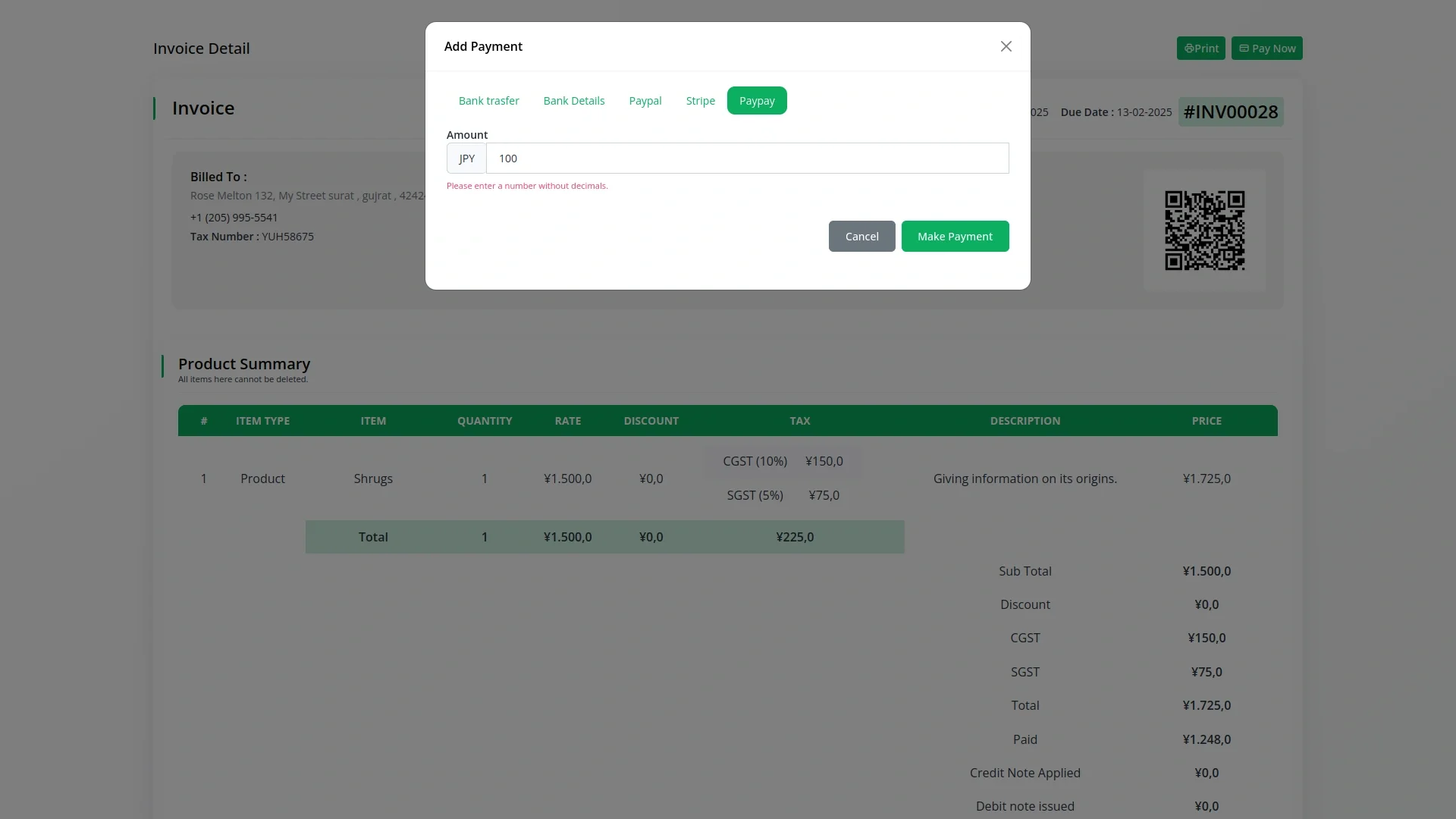
Task: Click the Product Summary heading
Action: tap(243, 364)
